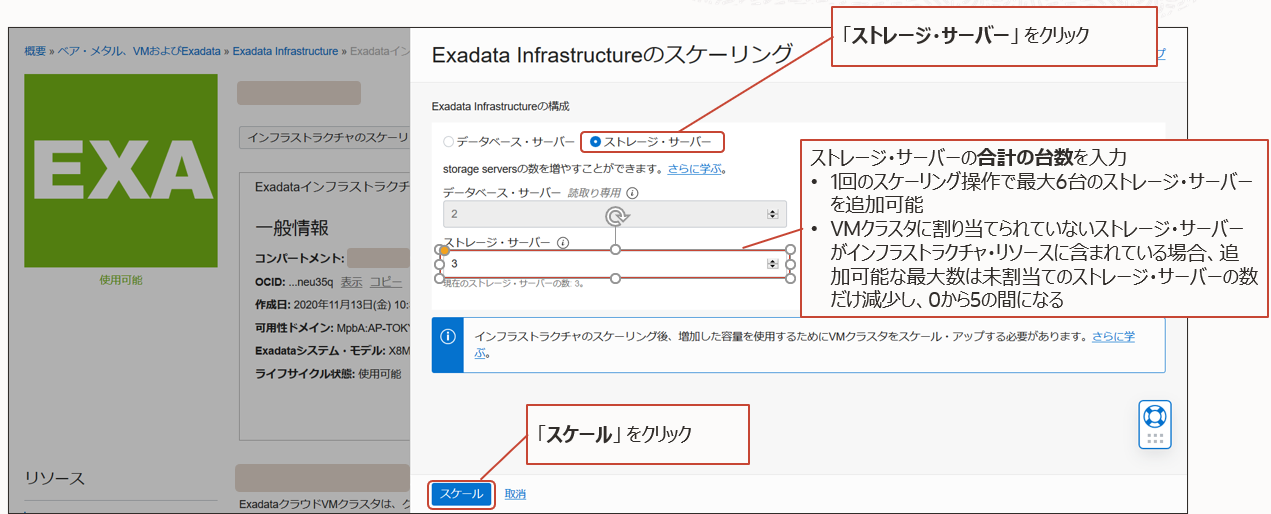The height and width of the screenshot is (514, 1271).
Task: Click the スケール button
Action: tap(462, 494)
